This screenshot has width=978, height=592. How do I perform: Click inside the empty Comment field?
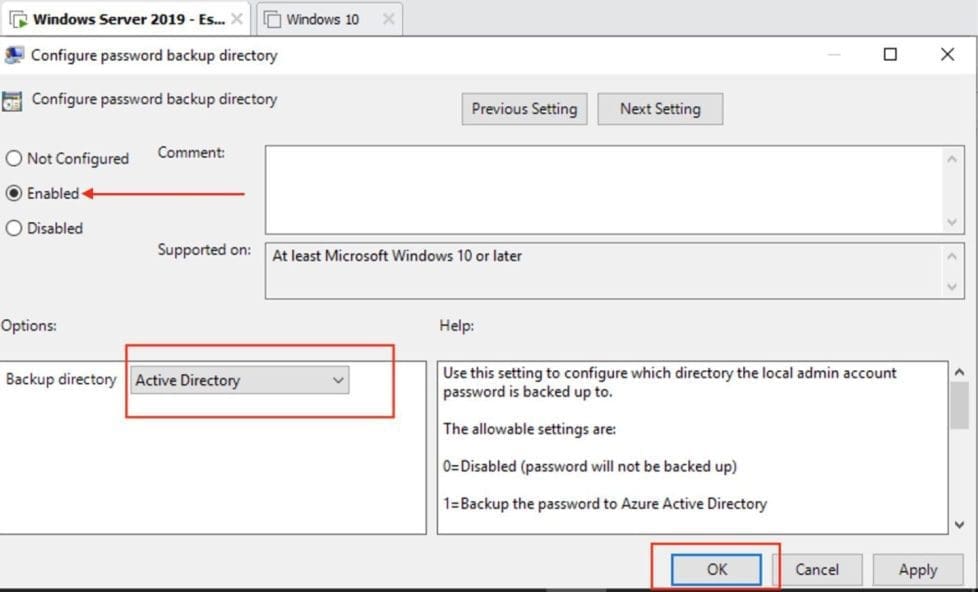600,190
